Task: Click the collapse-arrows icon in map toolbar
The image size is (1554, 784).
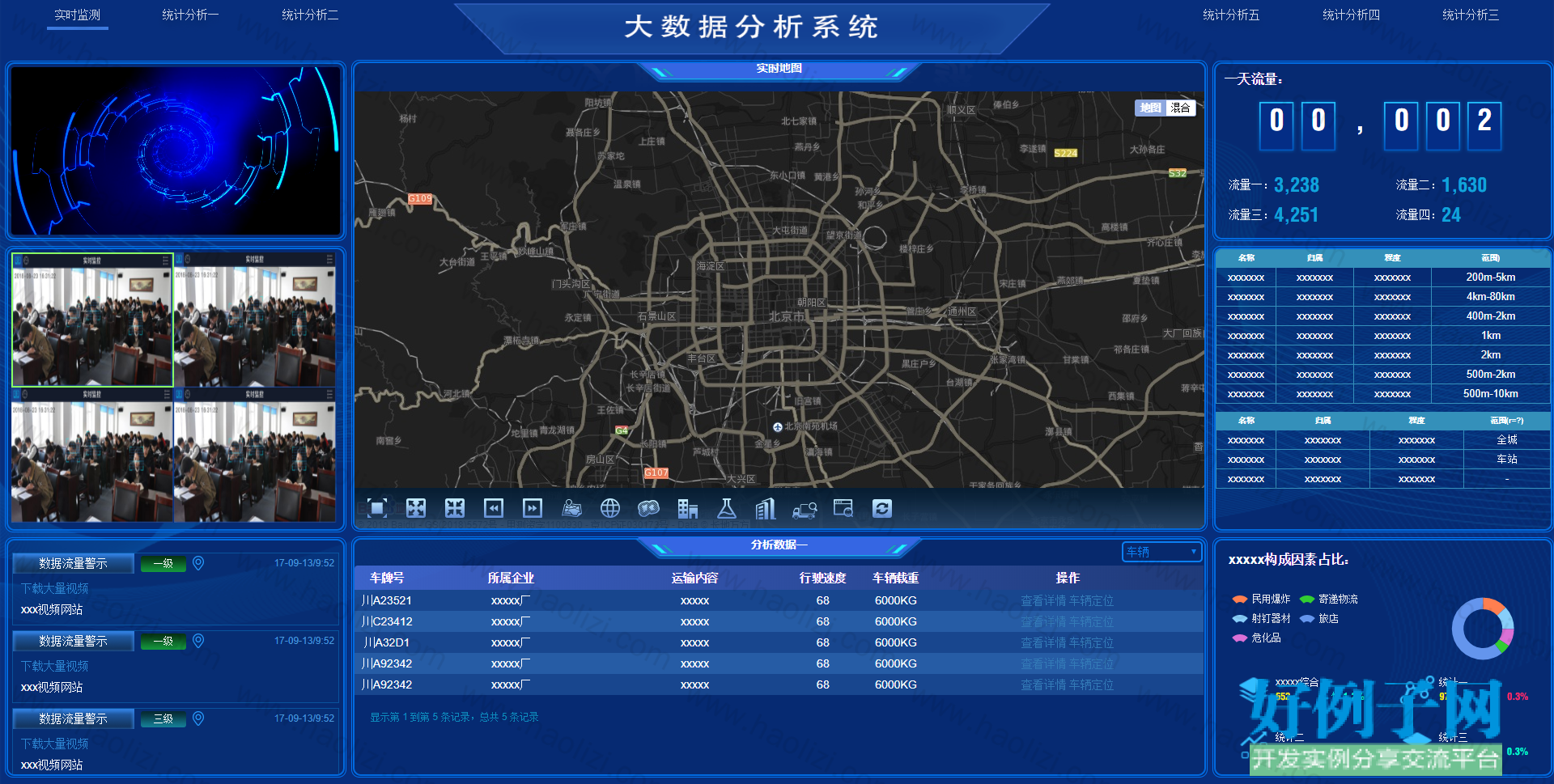Action: click(455, 508)
